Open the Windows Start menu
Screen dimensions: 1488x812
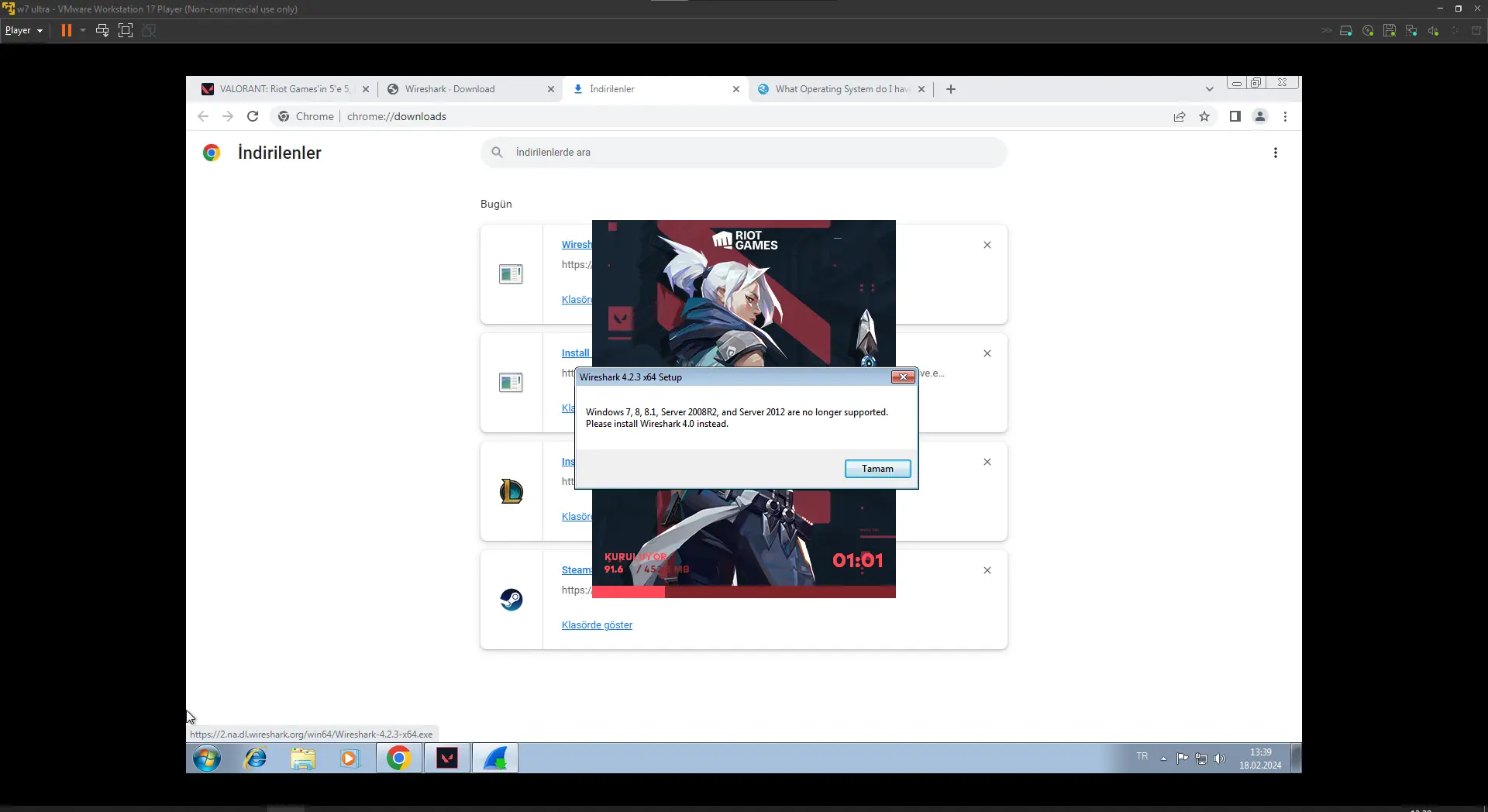207,759
